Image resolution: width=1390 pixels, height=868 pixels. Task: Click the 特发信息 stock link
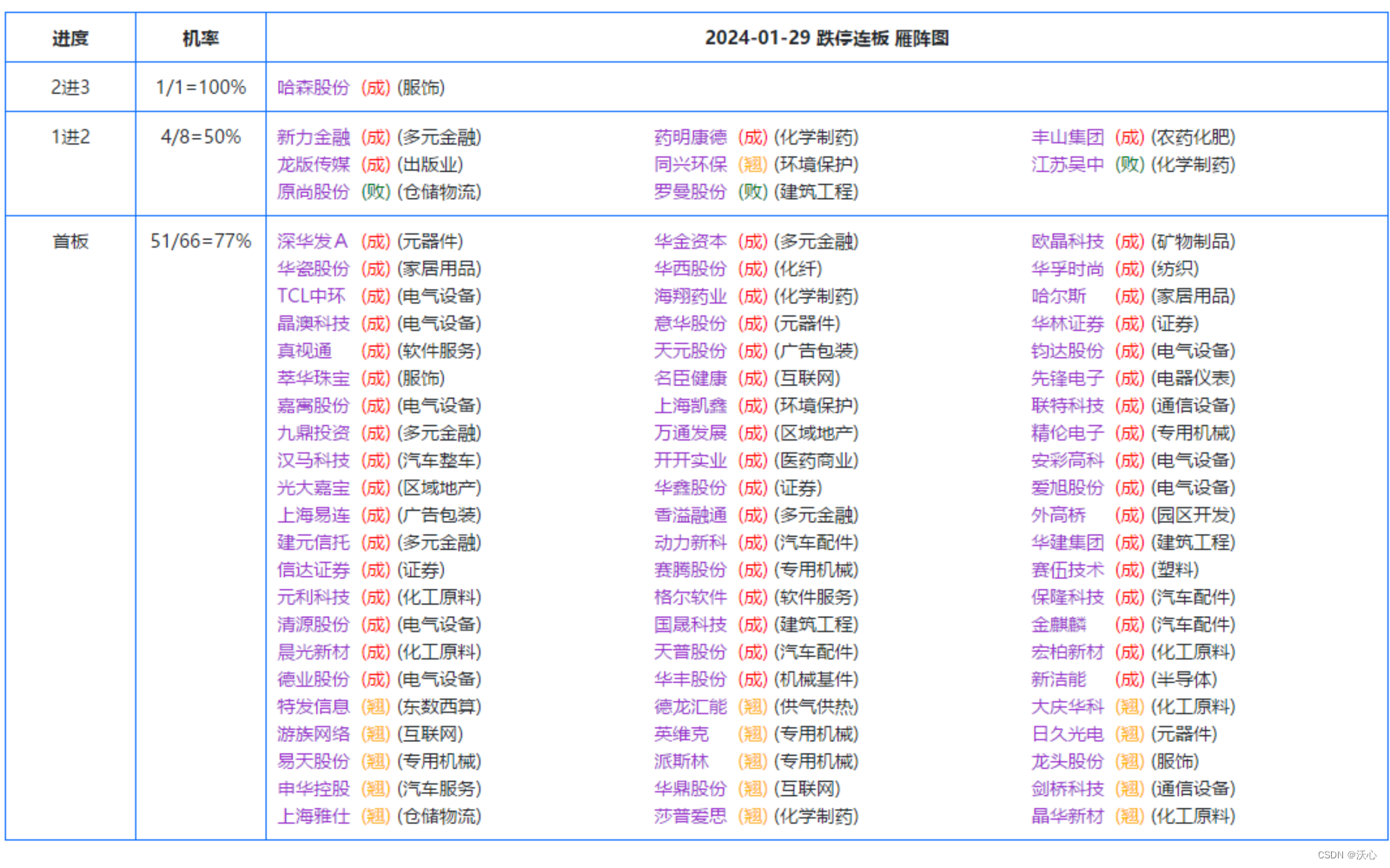pyautogui.click(x=313, y=706)
